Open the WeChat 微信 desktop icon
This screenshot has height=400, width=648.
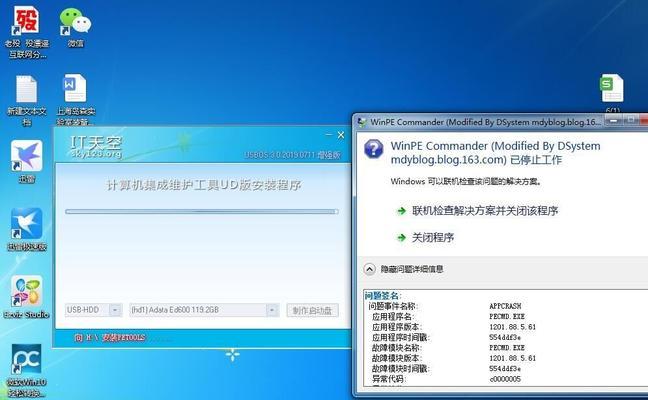(x=75, y=21)
